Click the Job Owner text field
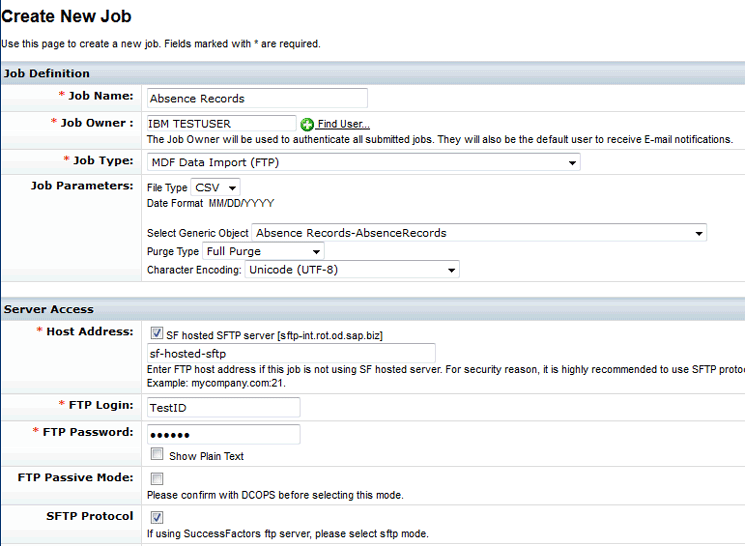745x546 pixels. tap(221, 124)
